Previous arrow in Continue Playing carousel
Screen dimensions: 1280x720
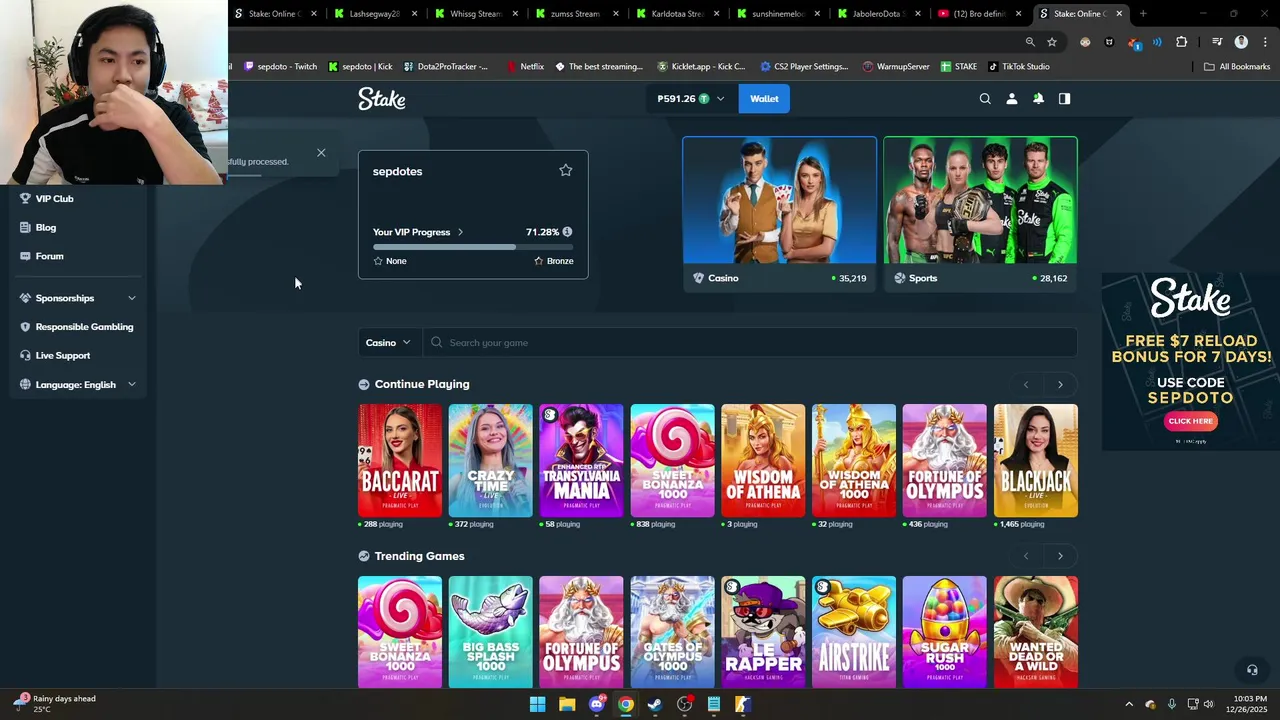[x=1025, y=385]
